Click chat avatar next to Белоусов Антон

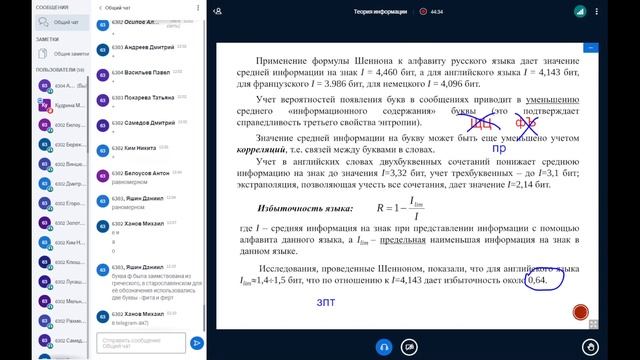click(102, 176)
